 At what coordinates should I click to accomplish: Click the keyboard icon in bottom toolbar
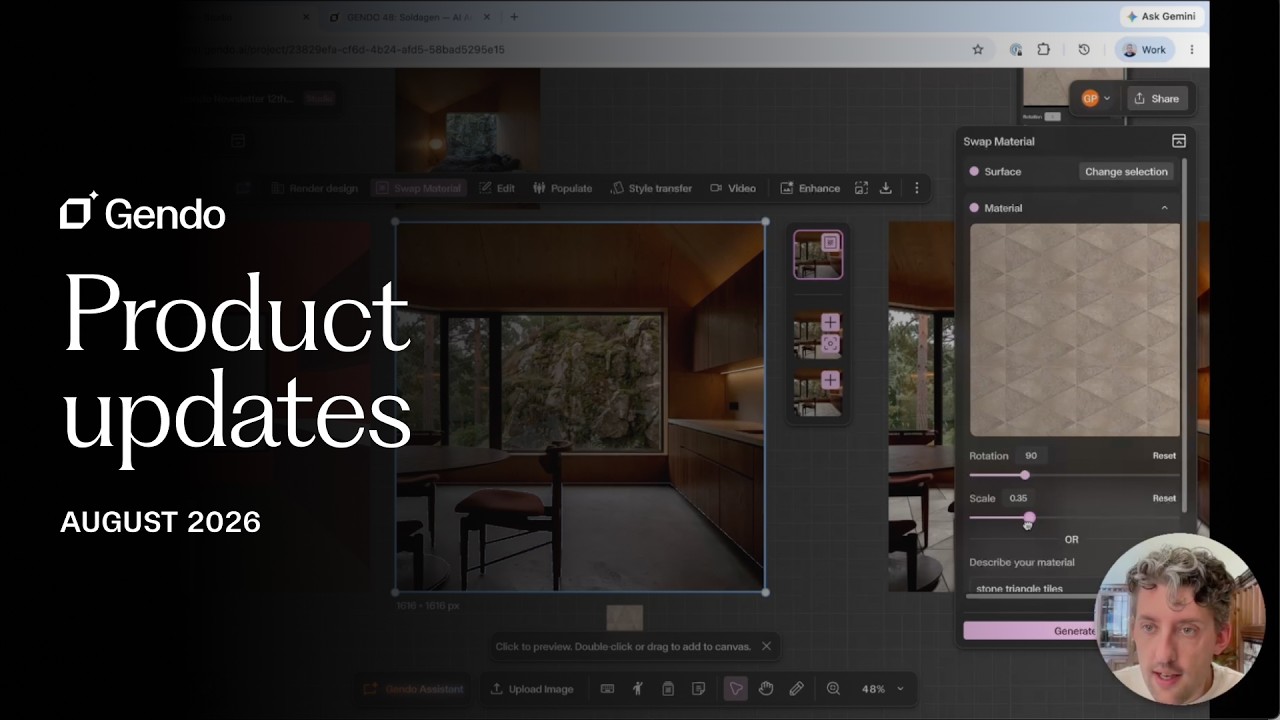tap(607, 689)
